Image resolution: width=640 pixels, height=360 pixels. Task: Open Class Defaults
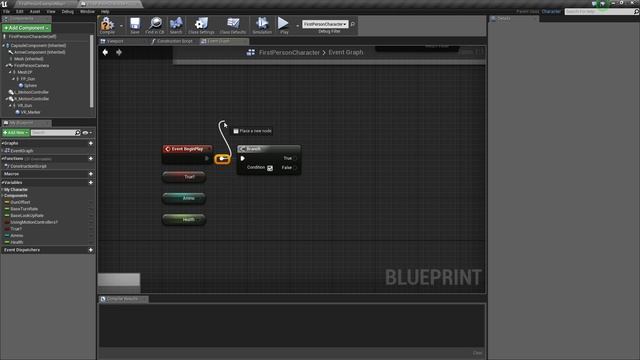pos(233,24)
